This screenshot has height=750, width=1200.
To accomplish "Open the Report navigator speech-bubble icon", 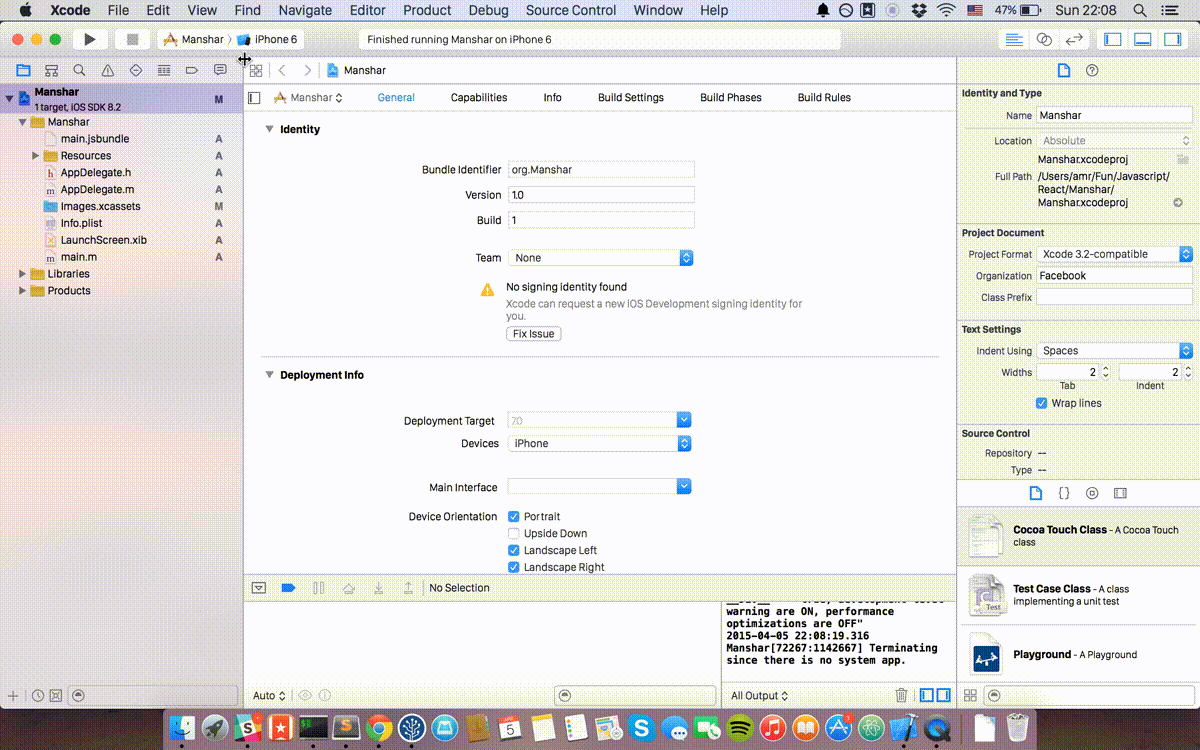I will (x=220, y=70).
